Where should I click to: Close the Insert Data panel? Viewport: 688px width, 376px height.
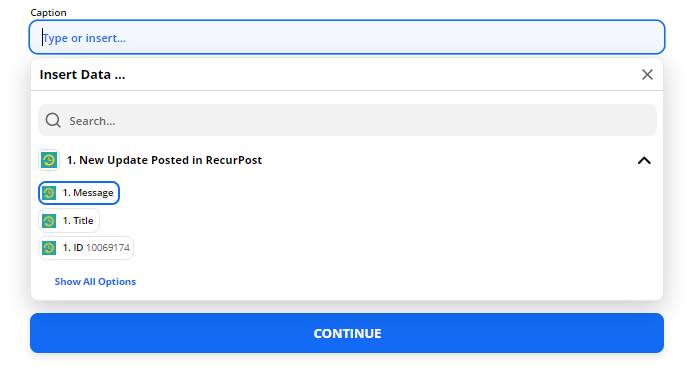(x=647, y=75)
